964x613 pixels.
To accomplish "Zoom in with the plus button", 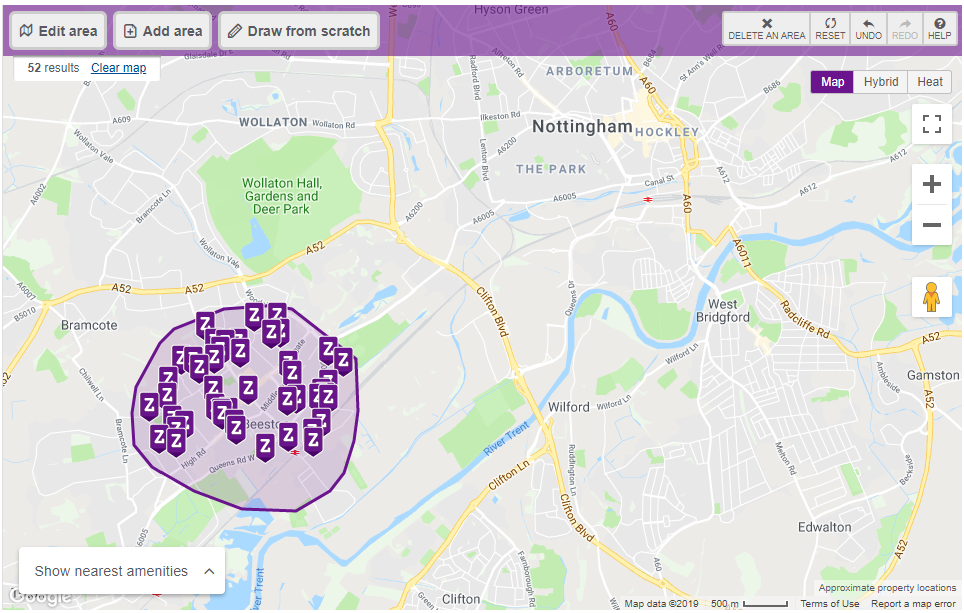I will pyautogui.click(x=932, y=184).
